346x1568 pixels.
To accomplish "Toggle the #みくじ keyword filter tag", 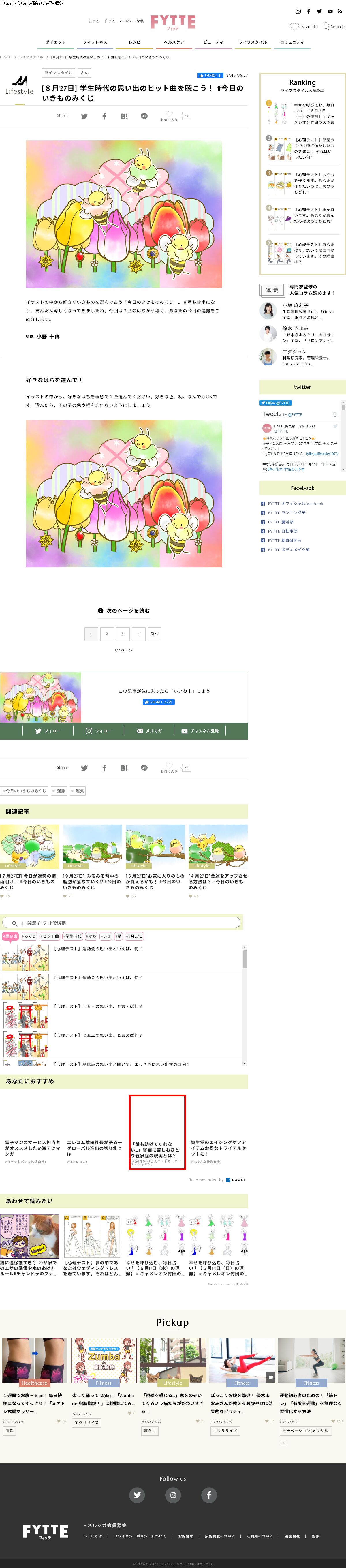I will (29, 936).
